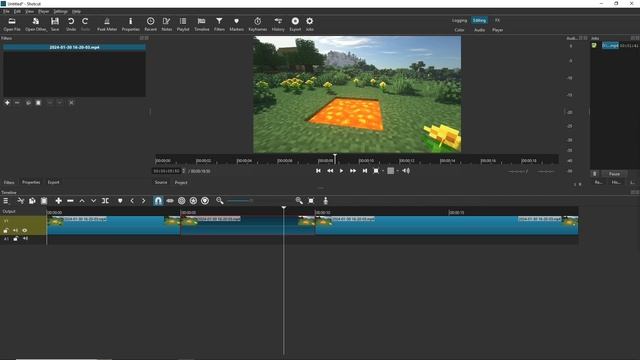
Task: Open the player zoom dropdown
Action: pos(383,171)
